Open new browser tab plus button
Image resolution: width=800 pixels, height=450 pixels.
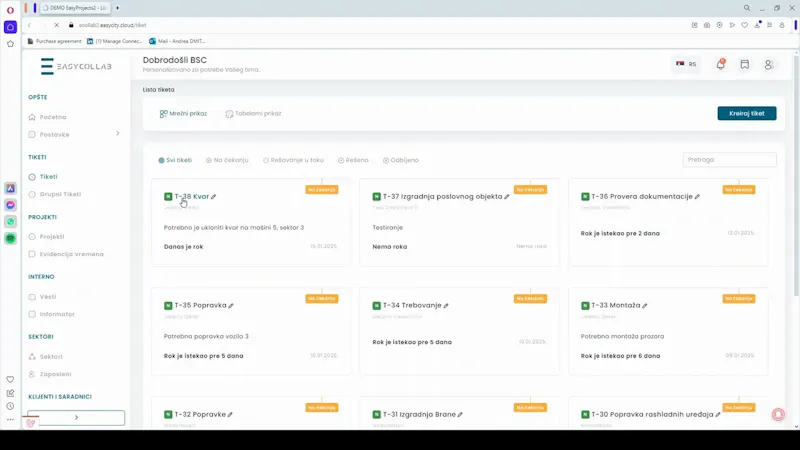tap(117, 8)
